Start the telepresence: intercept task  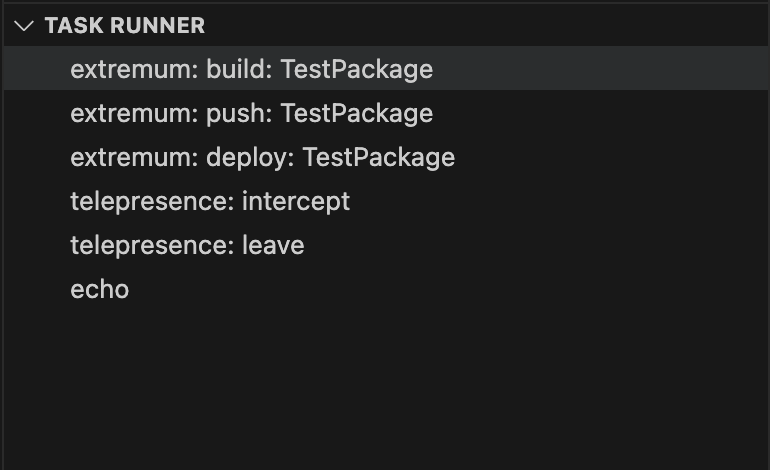pos(210,202)
